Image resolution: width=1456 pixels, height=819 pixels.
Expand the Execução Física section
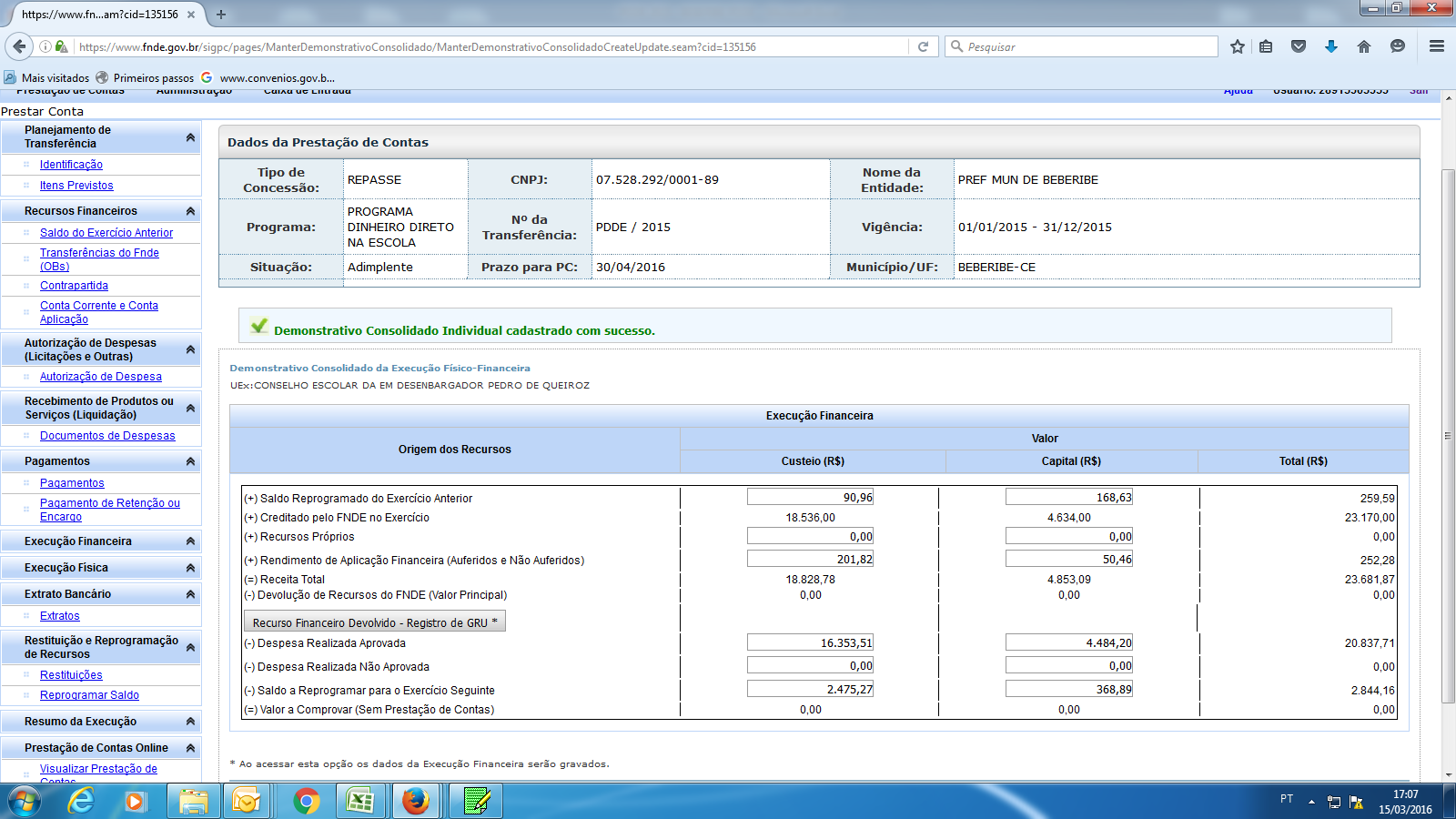(x=190, y=568)
